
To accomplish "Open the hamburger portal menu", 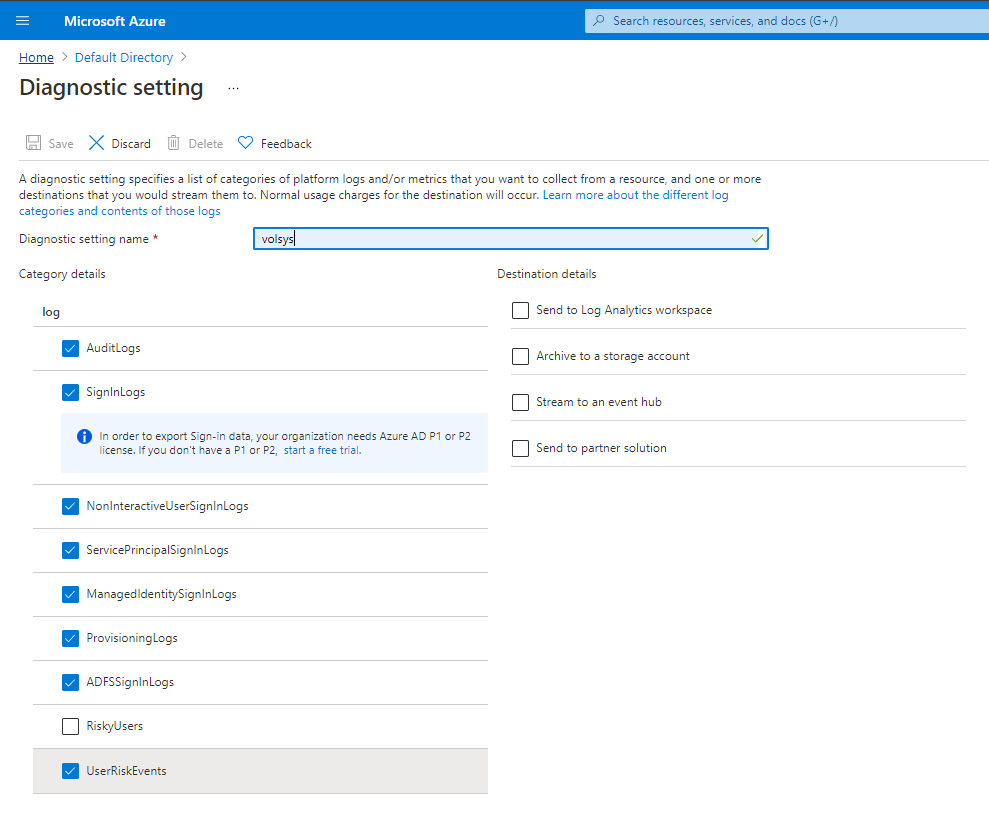I will [23, 21].
